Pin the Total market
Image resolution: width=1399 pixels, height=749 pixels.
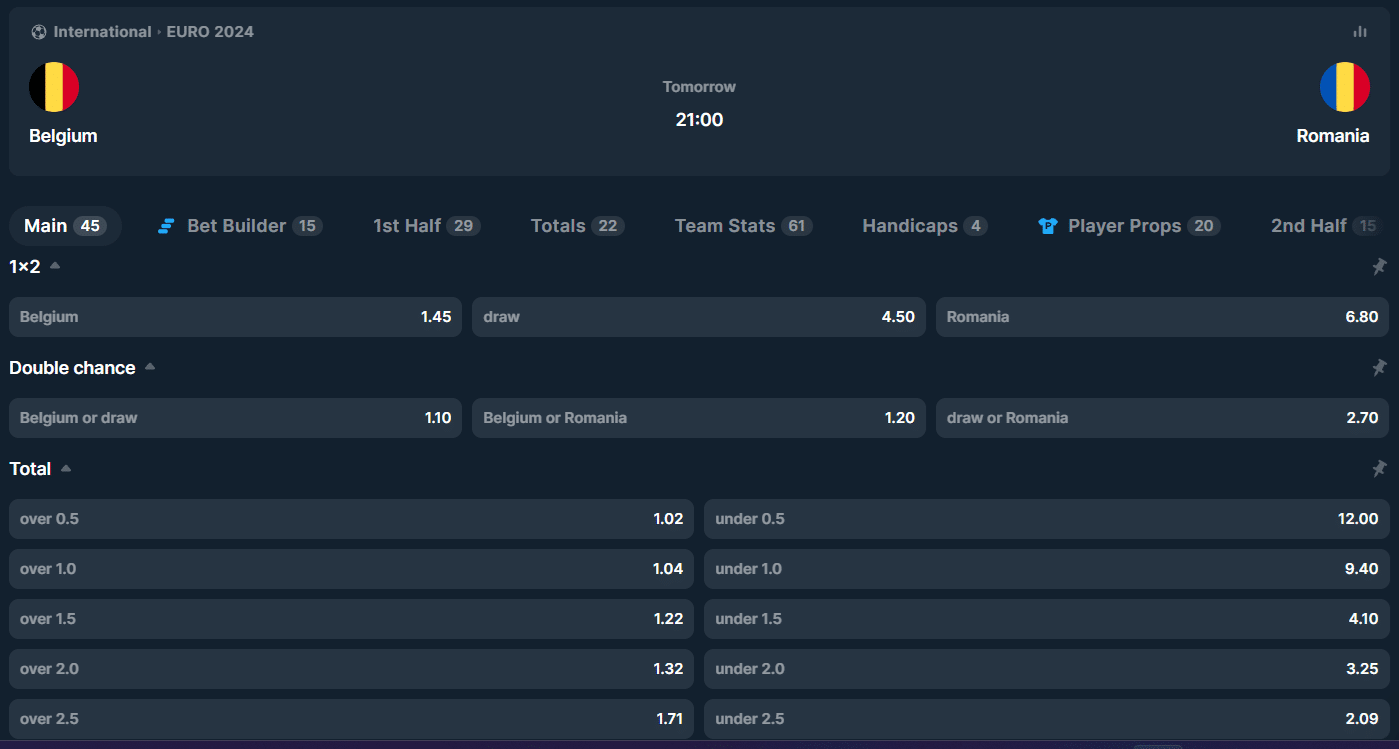1379,469
